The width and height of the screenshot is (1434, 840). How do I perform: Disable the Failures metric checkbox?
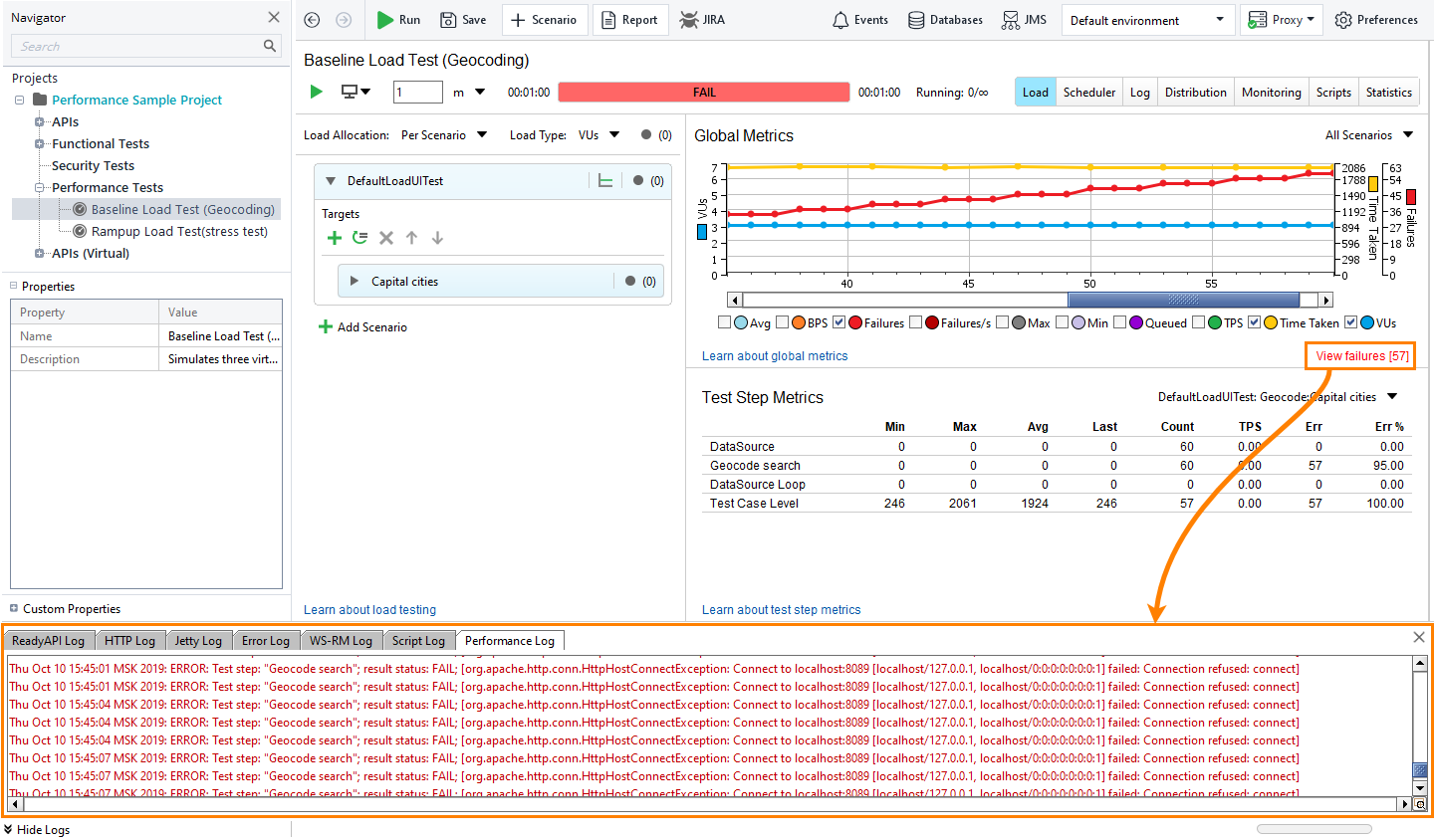point(838,321)
